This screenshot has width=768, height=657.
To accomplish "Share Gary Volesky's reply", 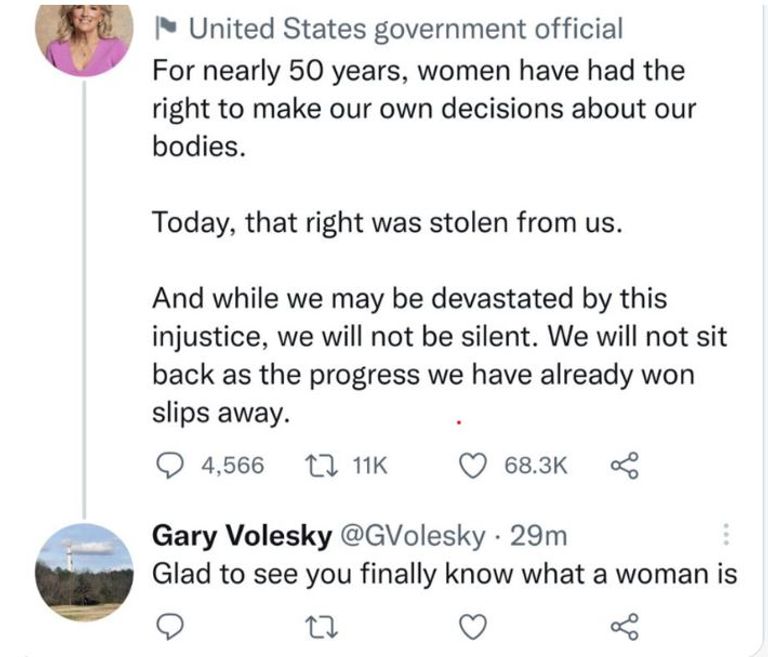I will click(624, 627).
